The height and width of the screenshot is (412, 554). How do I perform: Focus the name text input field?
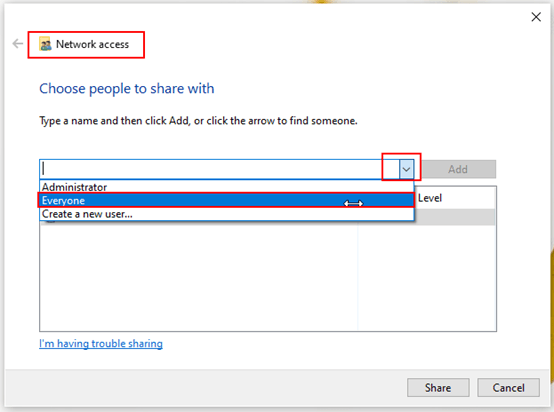[220, 169]
